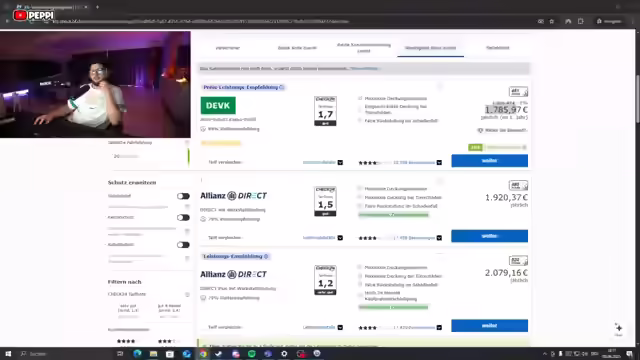Toggle the second Schutz erweitern switch
The height and width of the screenshot is (360, 640).
(x=183, y=218)
